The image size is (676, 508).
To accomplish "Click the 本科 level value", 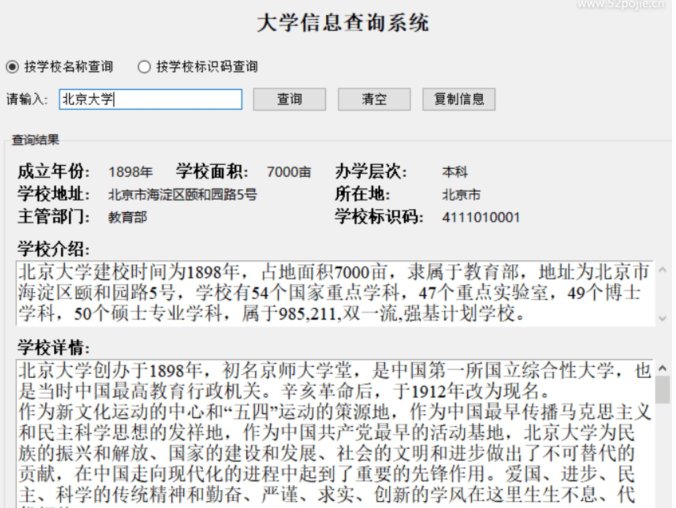I will 455,172.
